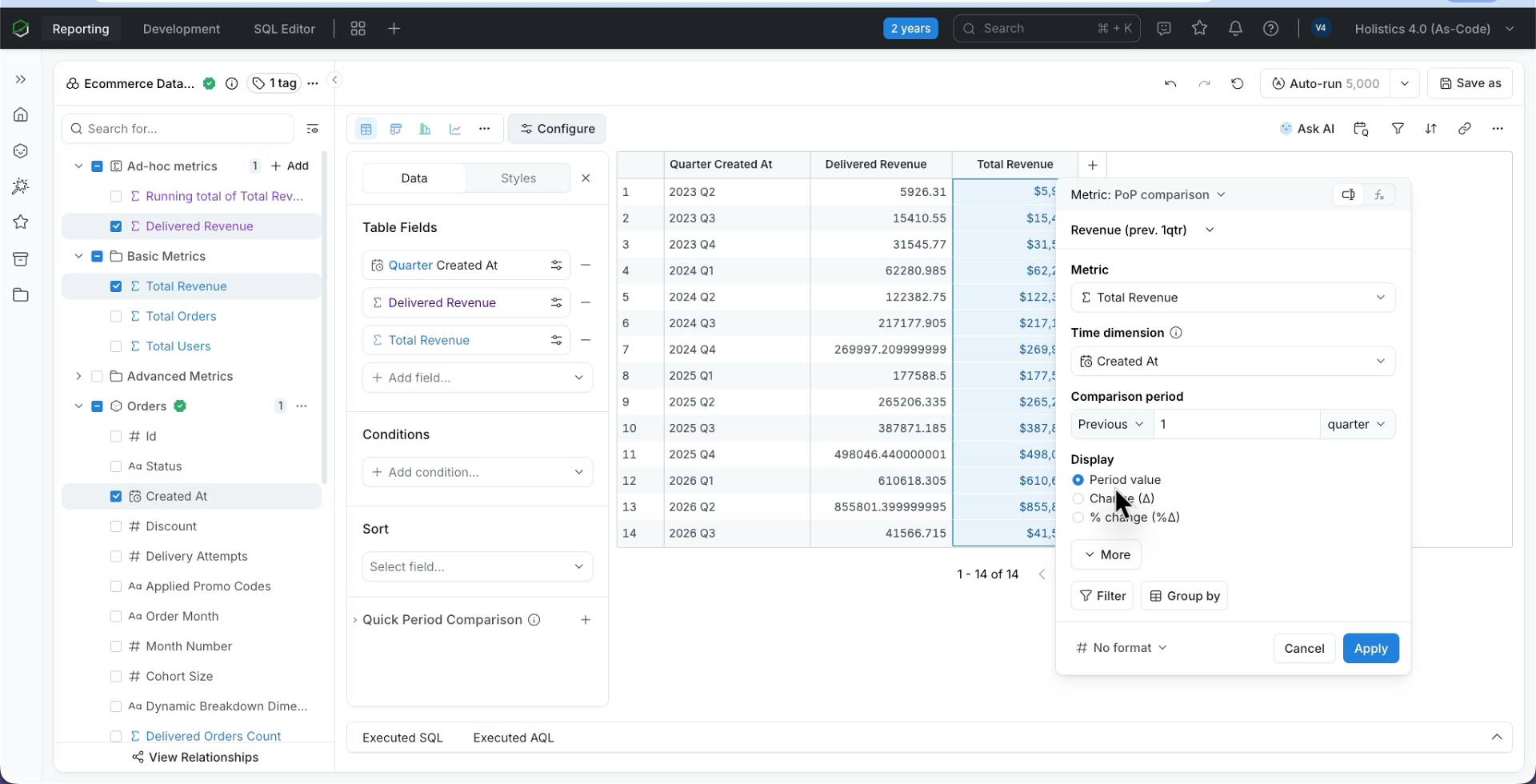The height and width of the screenshot is (784, 1536).
Task: Select the Period value radio button
Action: coord(1078,480)
